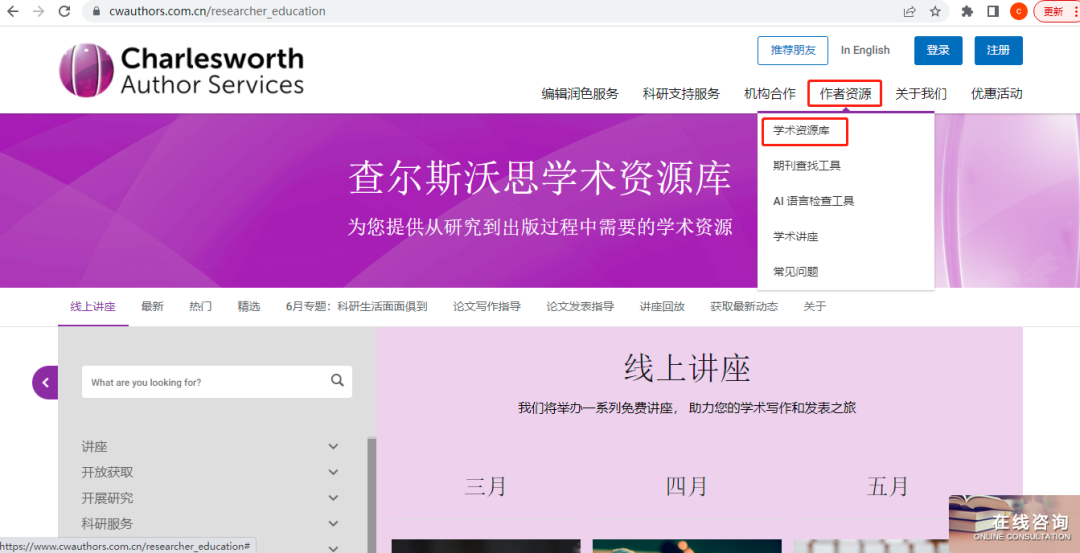Click the browser forward arrow

pos(39,11)
